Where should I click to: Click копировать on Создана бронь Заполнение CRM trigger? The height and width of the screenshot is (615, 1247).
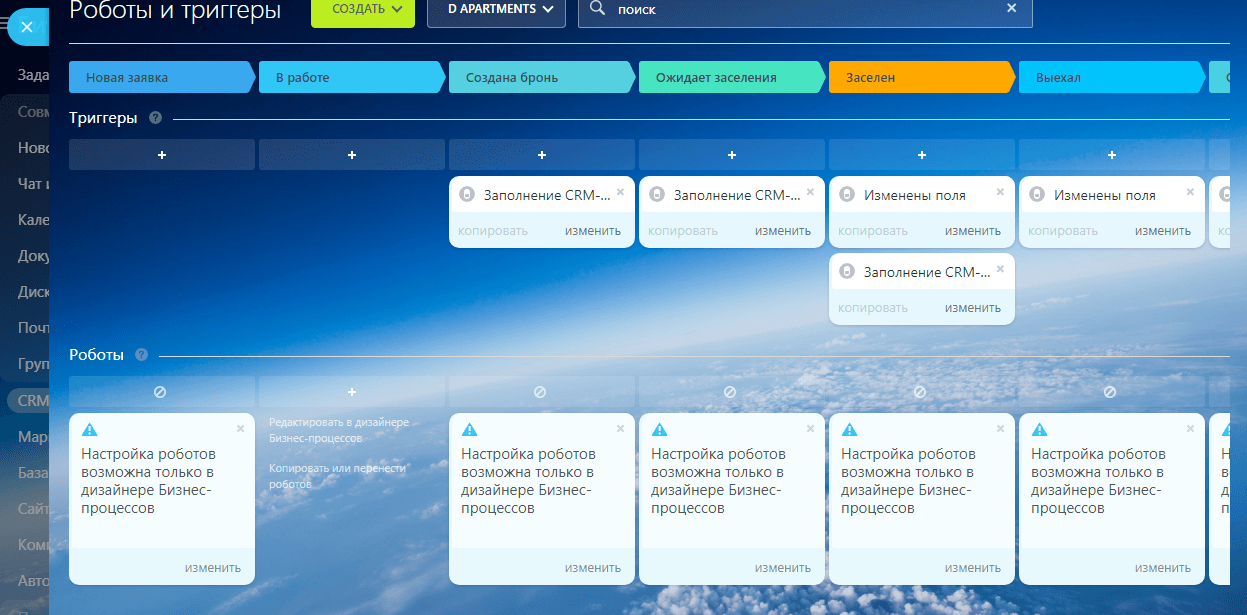click(x=493, y=231)
